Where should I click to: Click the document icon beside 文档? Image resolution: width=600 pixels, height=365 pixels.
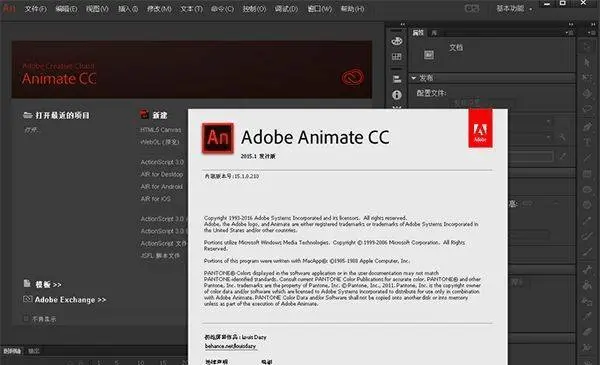(429, 55)
